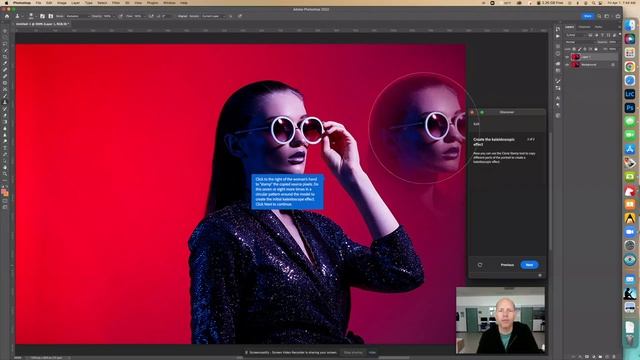Open Lightroom Classic from the dock
Screen dimensions: 640x360
(x=630, y=94)
